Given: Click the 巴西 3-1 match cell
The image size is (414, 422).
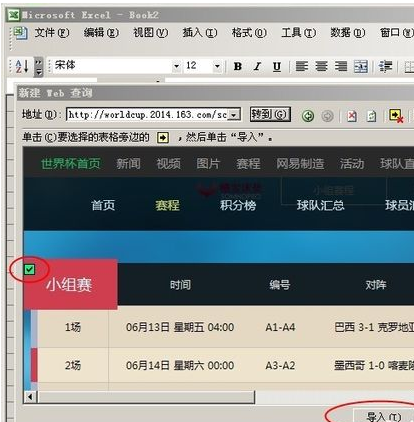Looking at the screenshot, I should click(374, 327).
